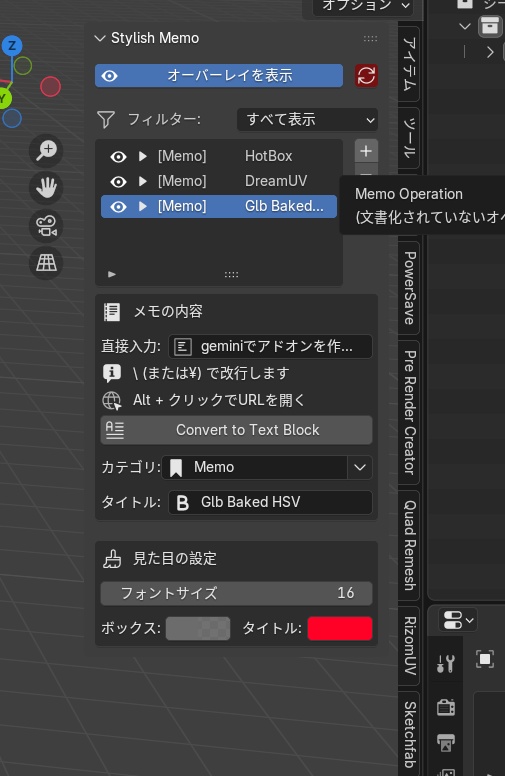Screen dimensions: 505x776
Task: Collapse the Stylish Memo panel
Action: click(100, 38)
